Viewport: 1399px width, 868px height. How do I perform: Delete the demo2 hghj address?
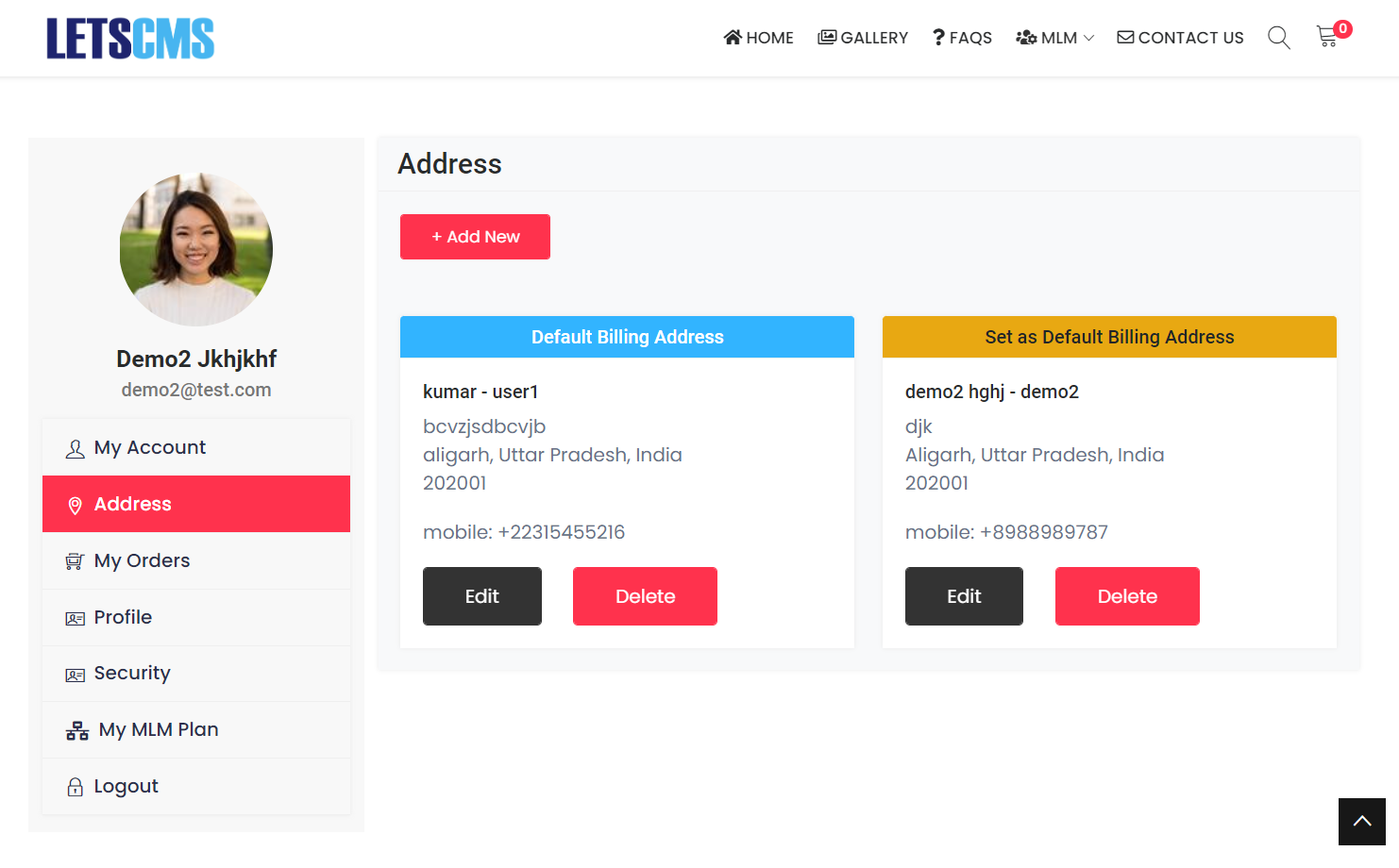pyautogui.click(x=1127, y=596)
